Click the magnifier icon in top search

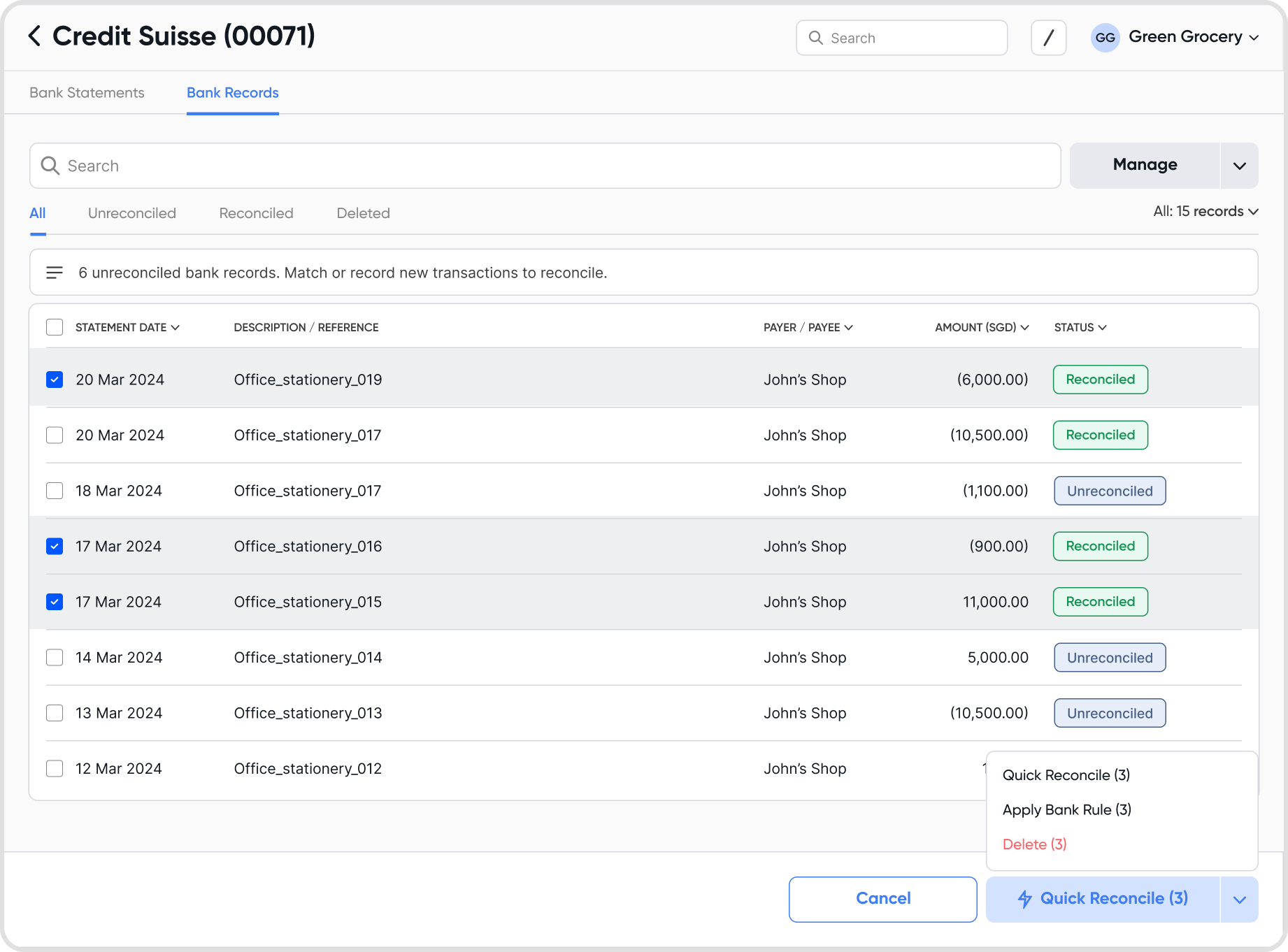click(x=815, y=38)
